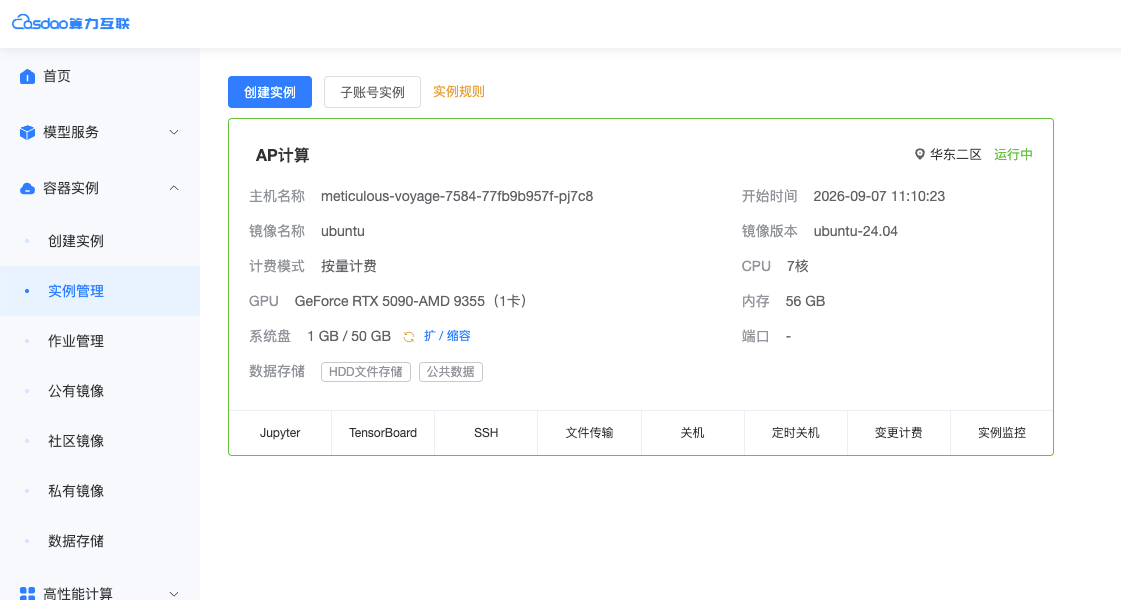Image resolution: width=1121 pixels, height=600 pixels.
Task: Open TensorBoard for the instance
Action: tap(382, 433)
